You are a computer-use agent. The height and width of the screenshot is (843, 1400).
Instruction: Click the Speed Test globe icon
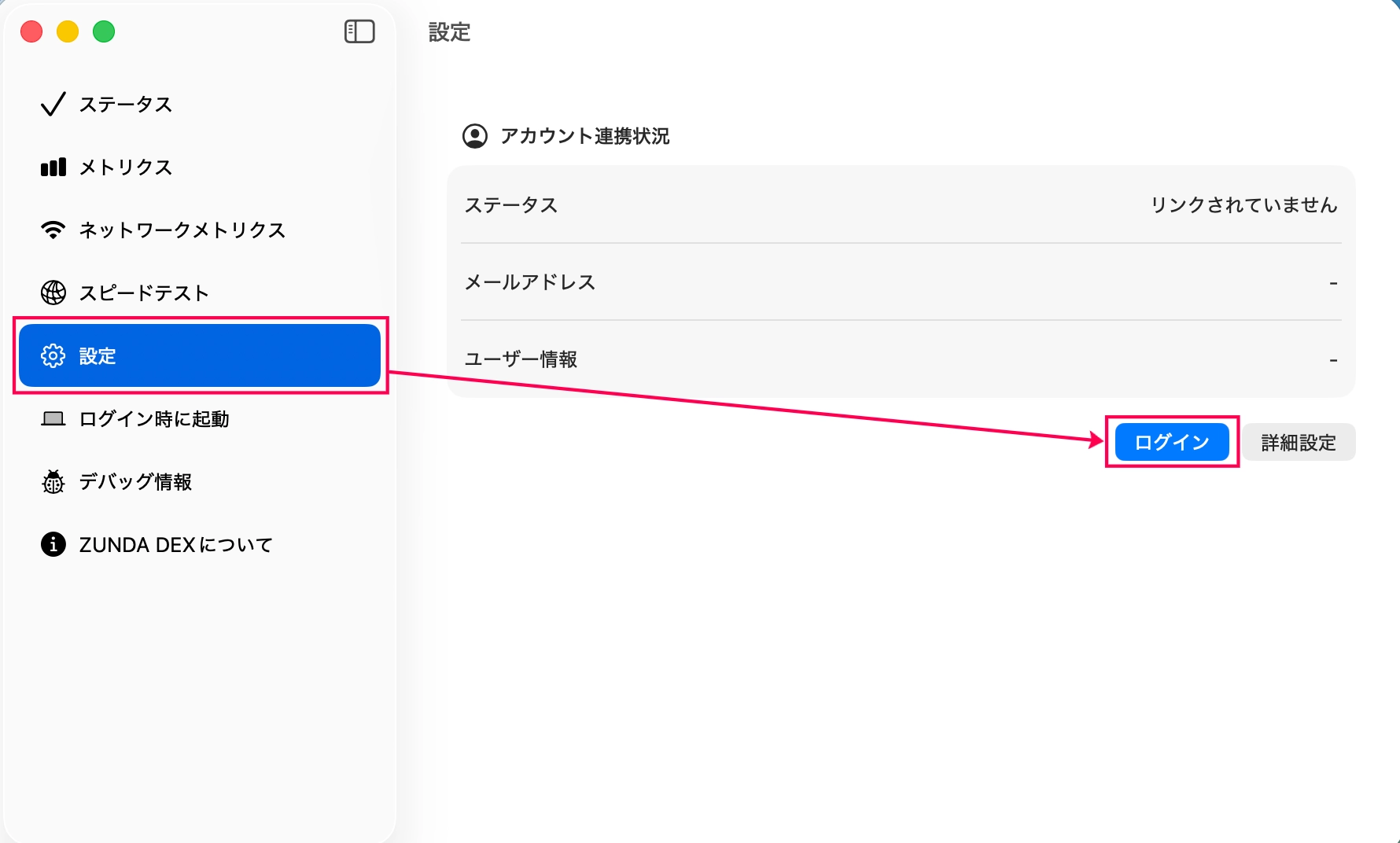pyautogui.click(x=53, y=293)
